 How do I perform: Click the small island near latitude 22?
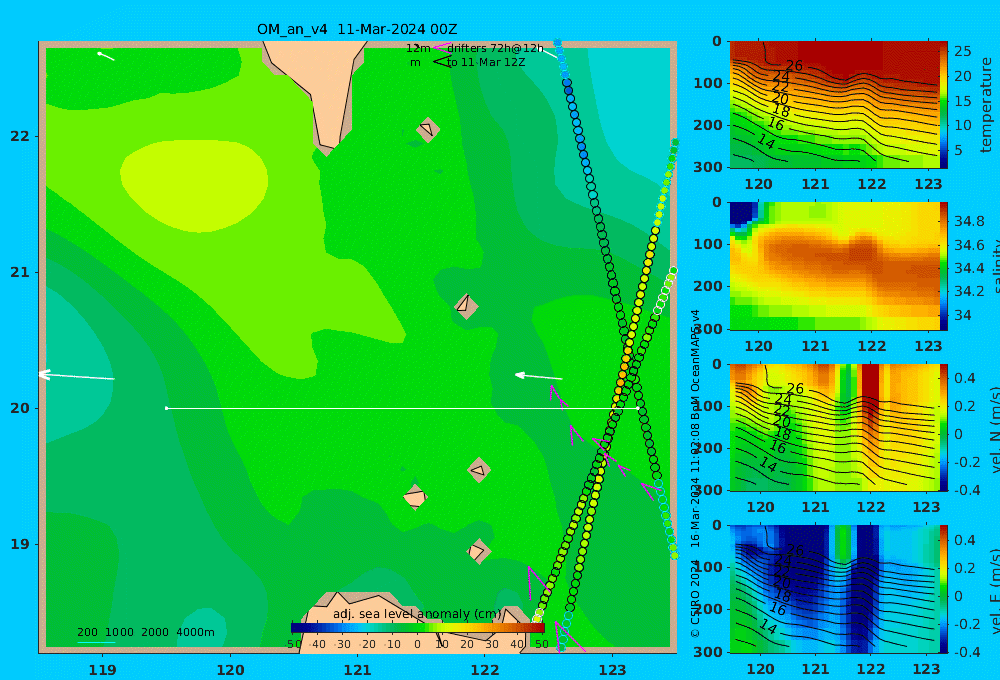pos(428,129)
